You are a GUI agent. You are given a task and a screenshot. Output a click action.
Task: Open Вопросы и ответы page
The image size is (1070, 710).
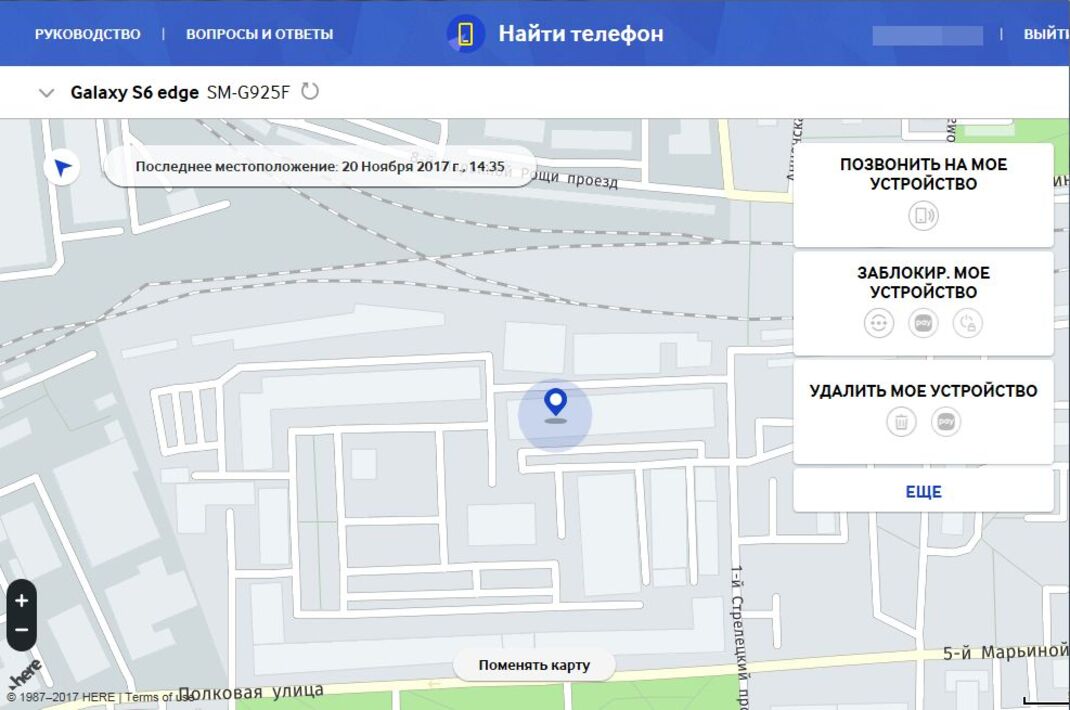coord(259,34)
